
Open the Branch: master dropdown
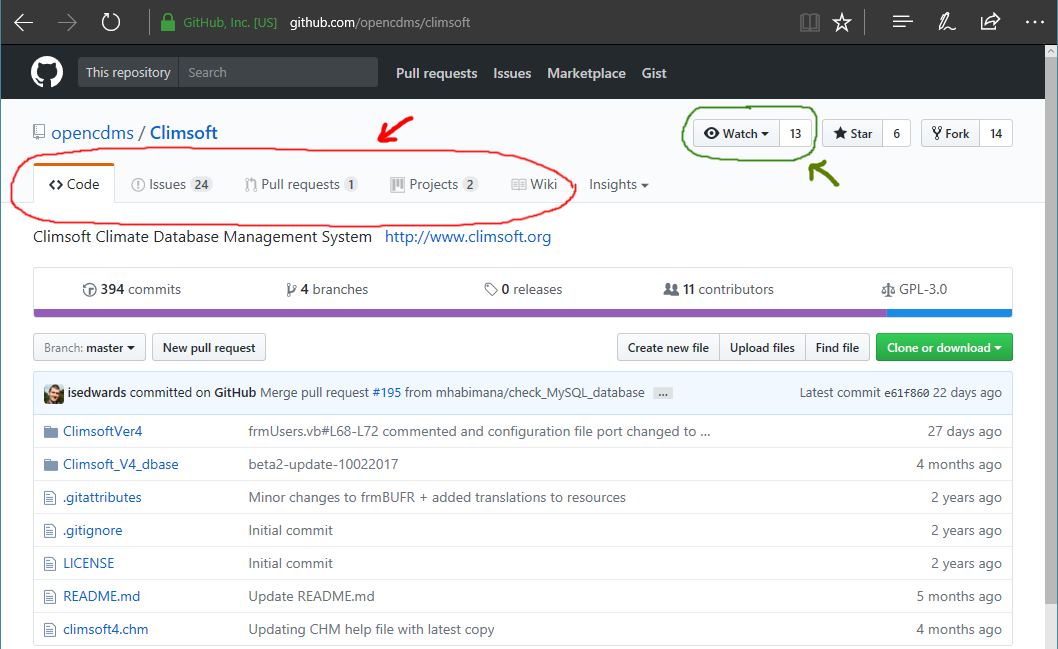[x=89, y=347]
